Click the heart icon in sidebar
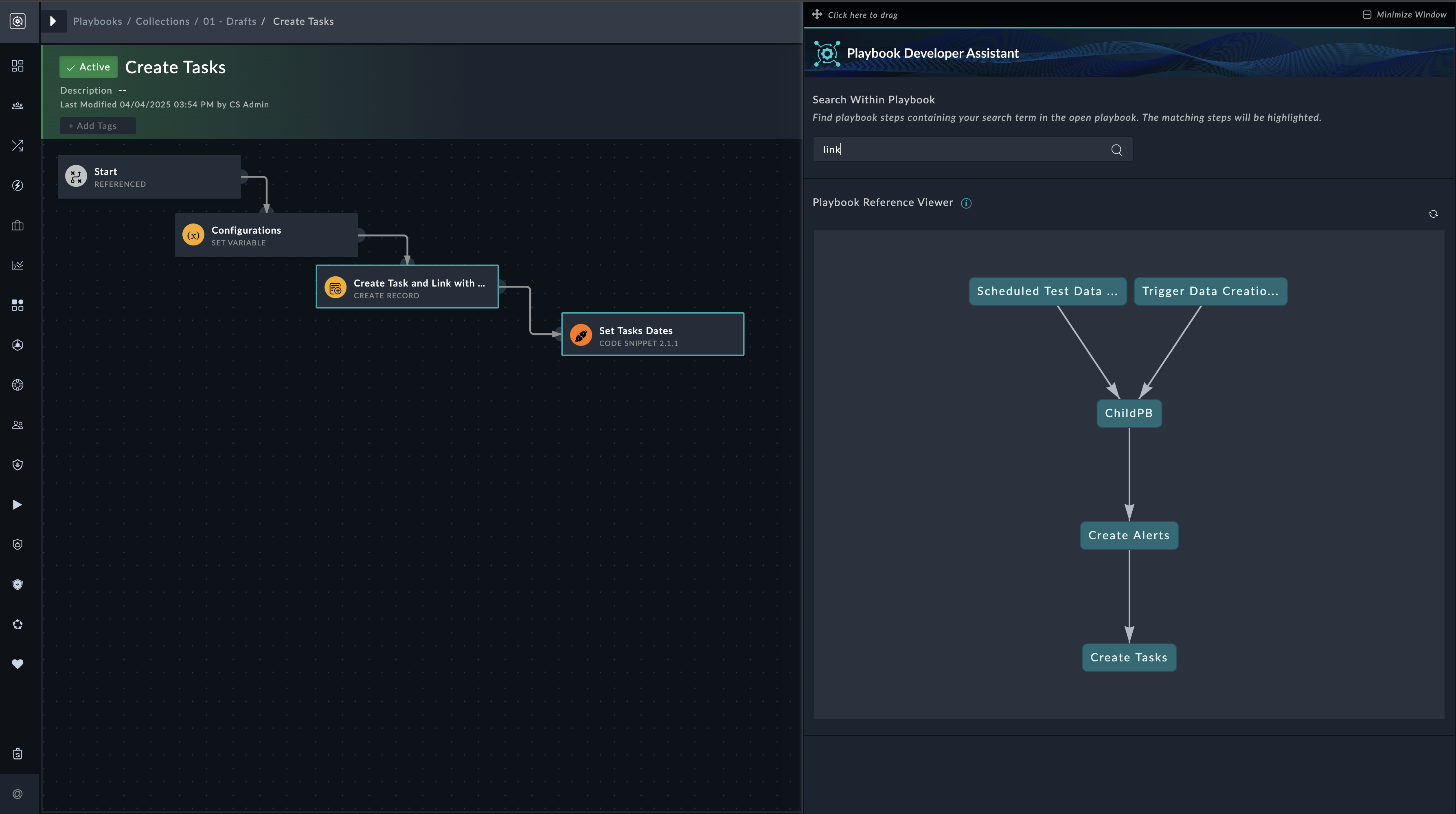The width and height of the screenshot is (1456, 814). [x=18, y=664]
